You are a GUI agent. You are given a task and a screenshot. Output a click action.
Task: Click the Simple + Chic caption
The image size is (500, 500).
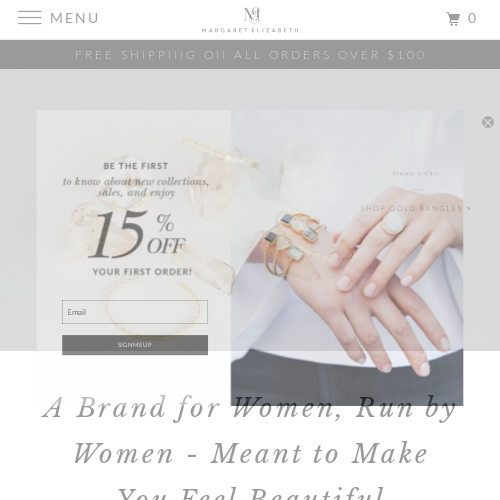(x=416, y=173)
